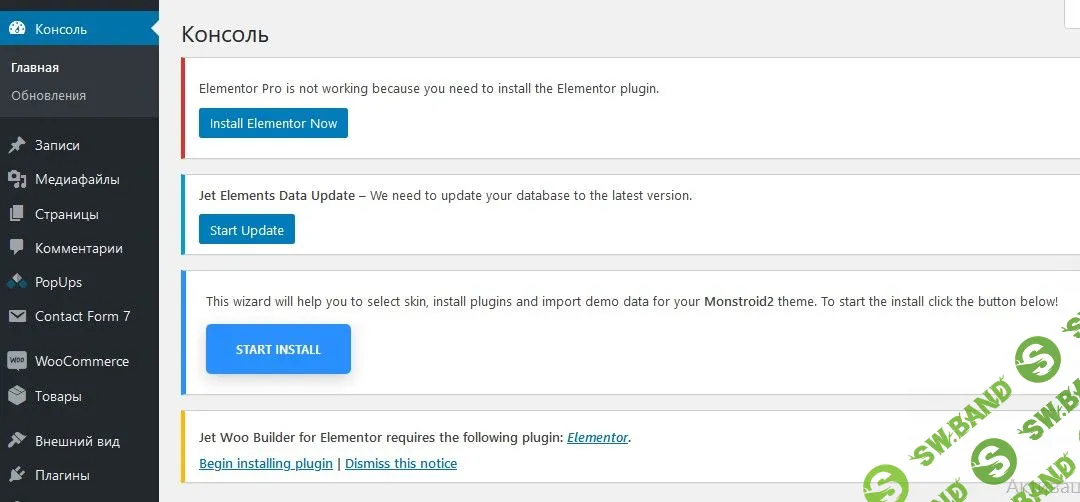Open the Обновления submenu item
This screenshot has width=1080, height=502.
pos(48,96)
